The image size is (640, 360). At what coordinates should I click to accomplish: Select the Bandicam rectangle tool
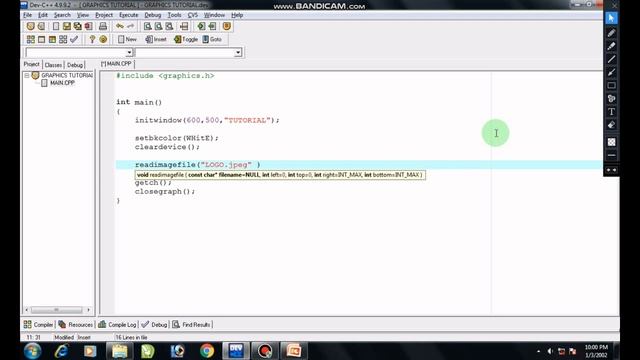611,85
